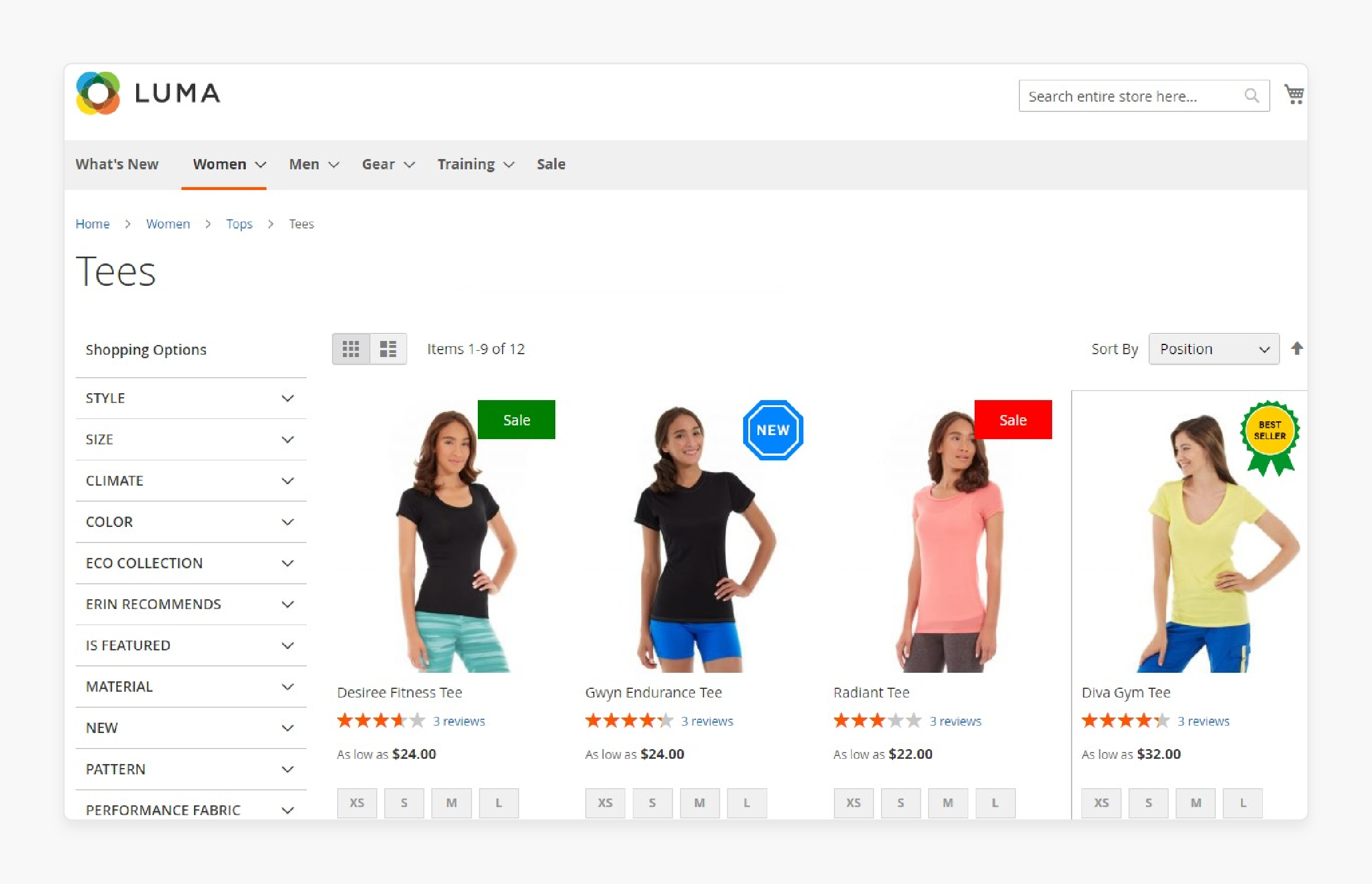Expand the IS FEATURED filter
1372x884 pixels.
[191, 646]
